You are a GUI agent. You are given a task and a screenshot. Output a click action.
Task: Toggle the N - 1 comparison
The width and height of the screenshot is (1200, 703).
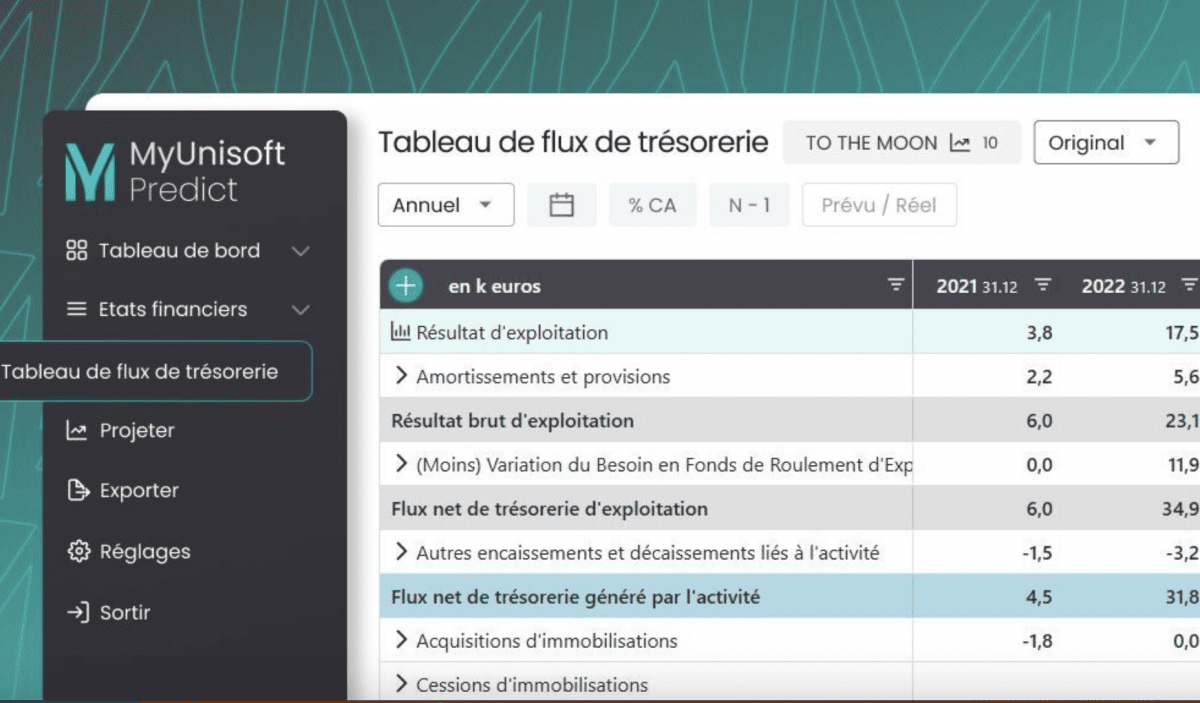pos(749,205)
